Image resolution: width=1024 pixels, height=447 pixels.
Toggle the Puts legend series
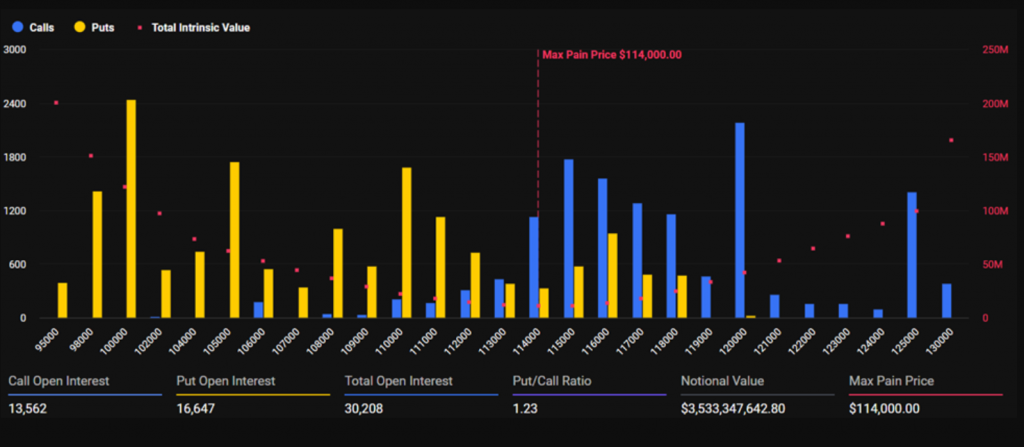pos(102,27)
